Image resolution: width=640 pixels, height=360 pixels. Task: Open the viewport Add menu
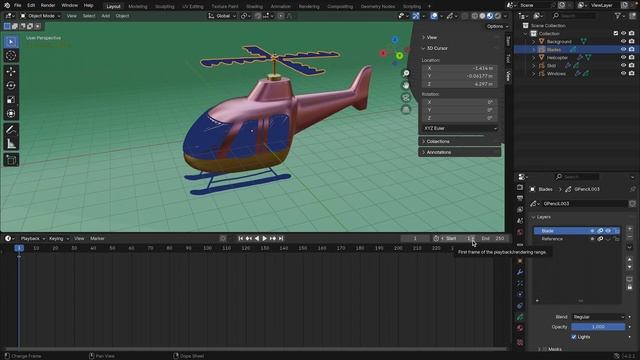[x=105, y=16]
